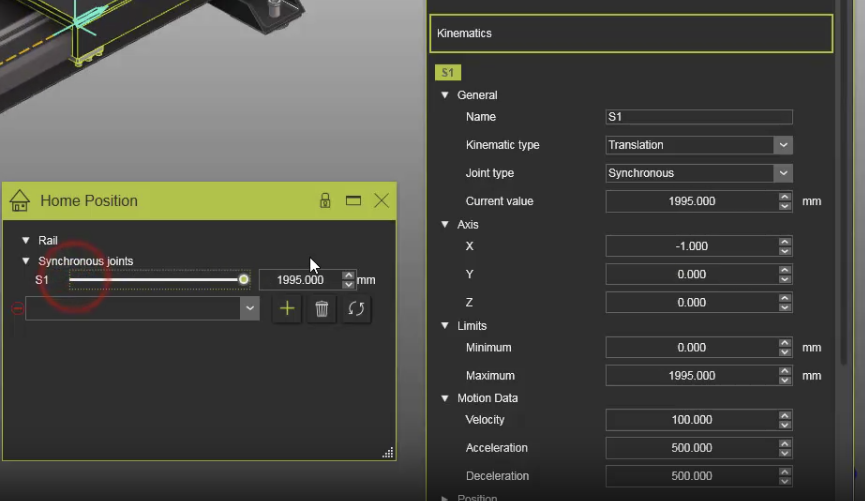Screen dimensions: 865x501
Task: Click the add home position plus icon
Action: point(287,309)
